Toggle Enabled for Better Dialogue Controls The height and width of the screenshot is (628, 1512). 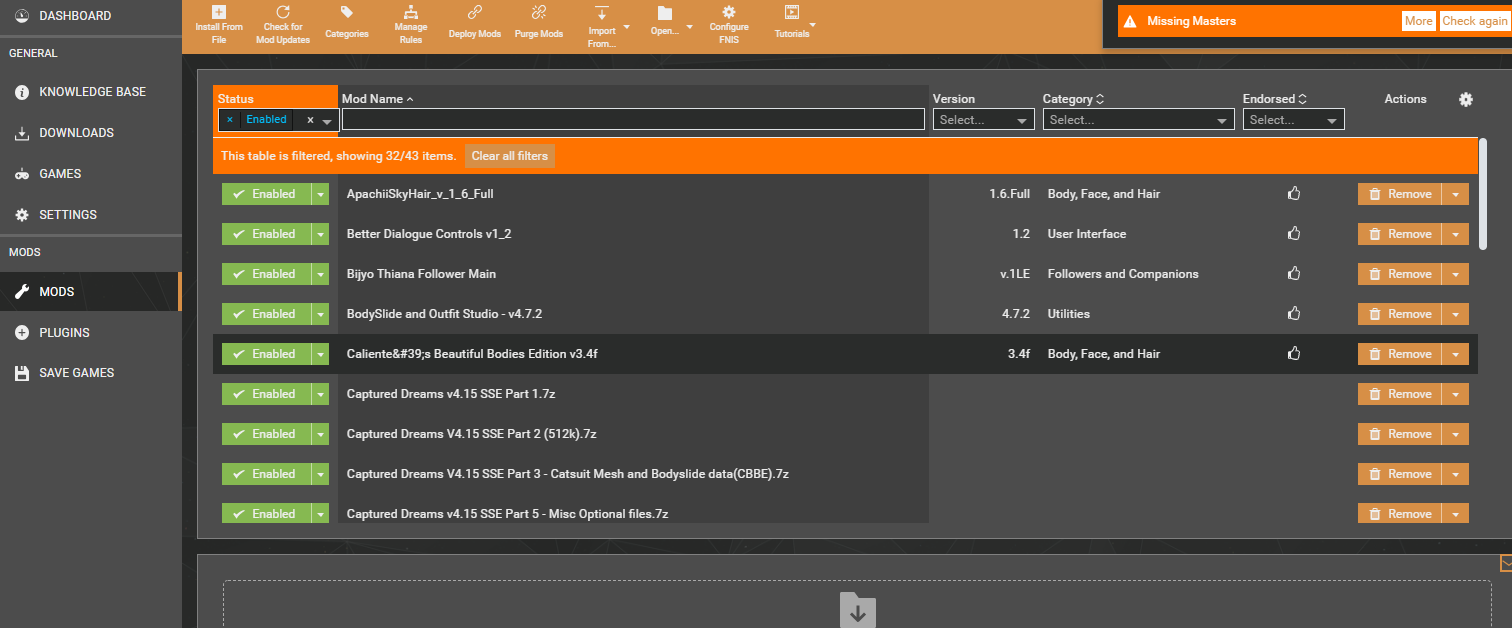click(266, 234)
